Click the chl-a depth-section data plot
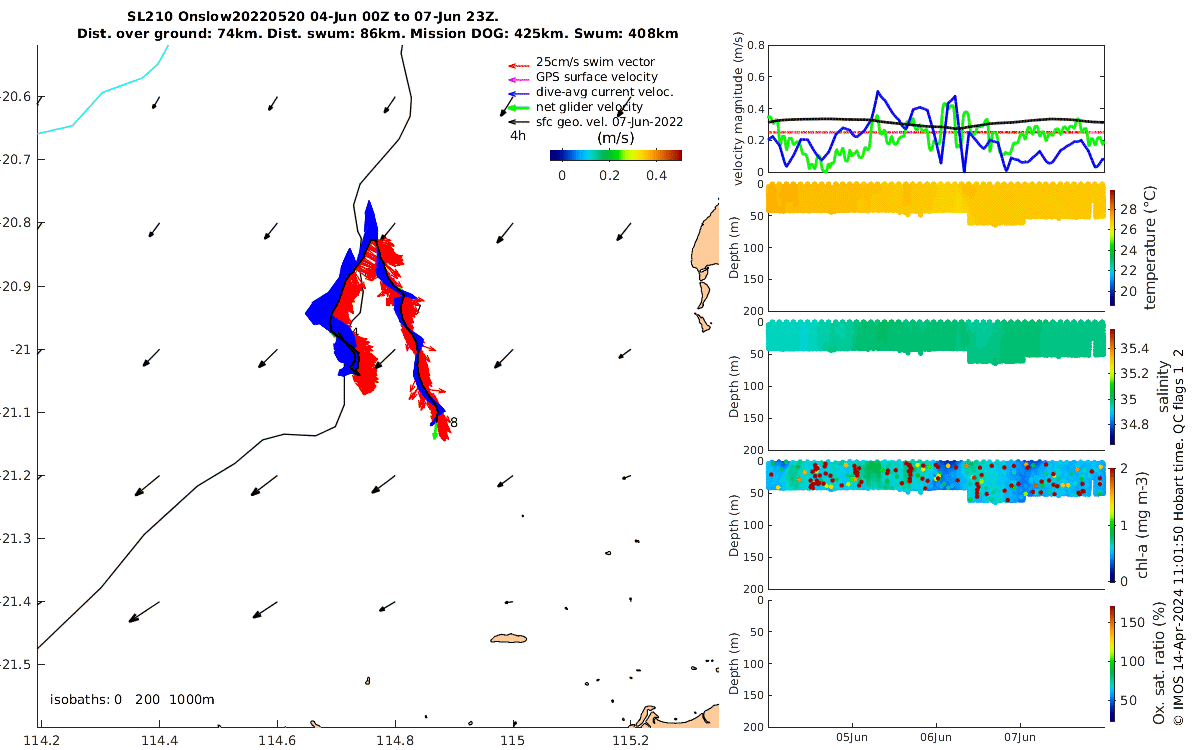Screen dimensions: 1200x750 936,480
